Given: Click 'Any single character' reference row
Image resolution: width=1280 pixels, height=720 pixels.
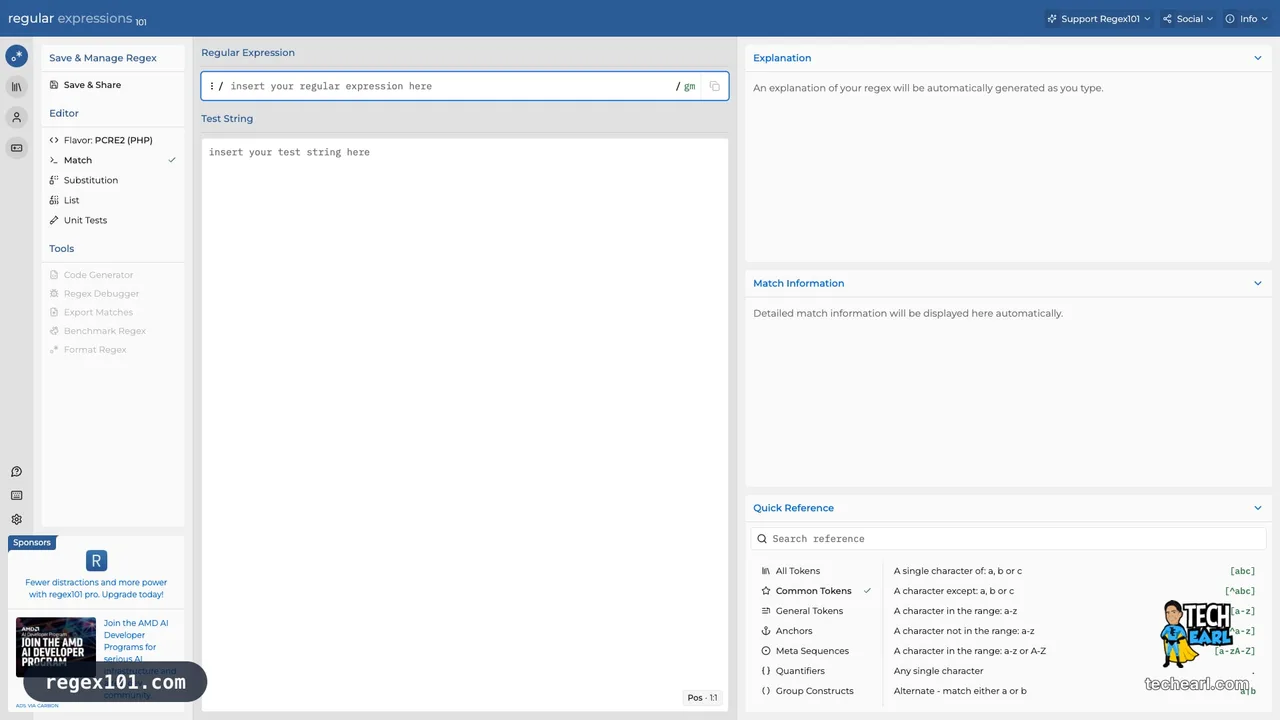Looking at the screenshot, I should (1074, 671).
